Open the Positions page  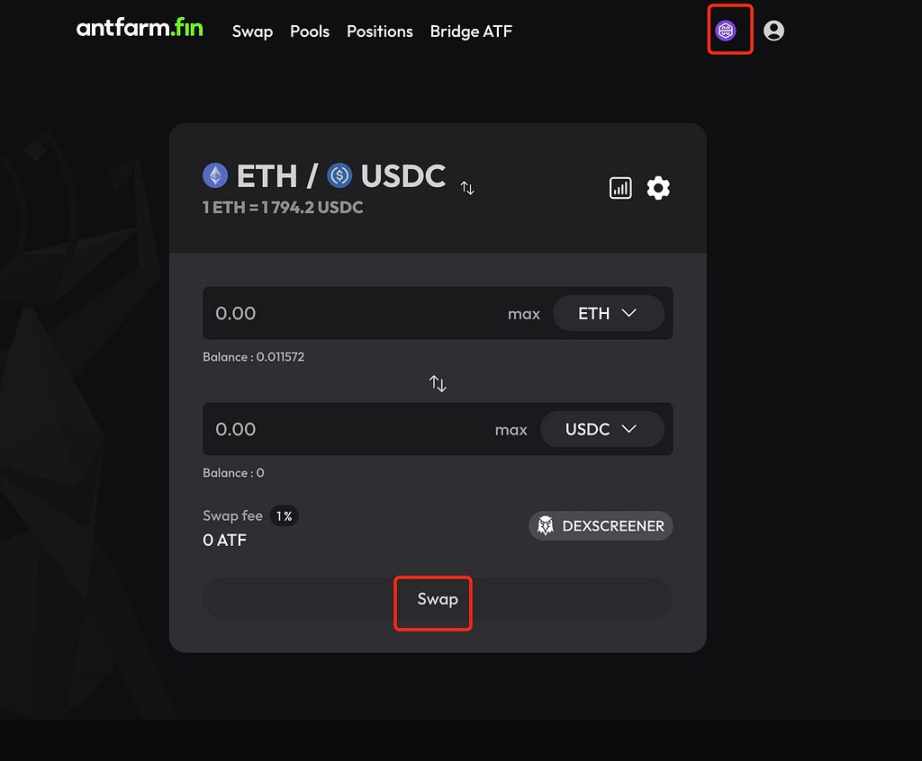pos(380,31)
